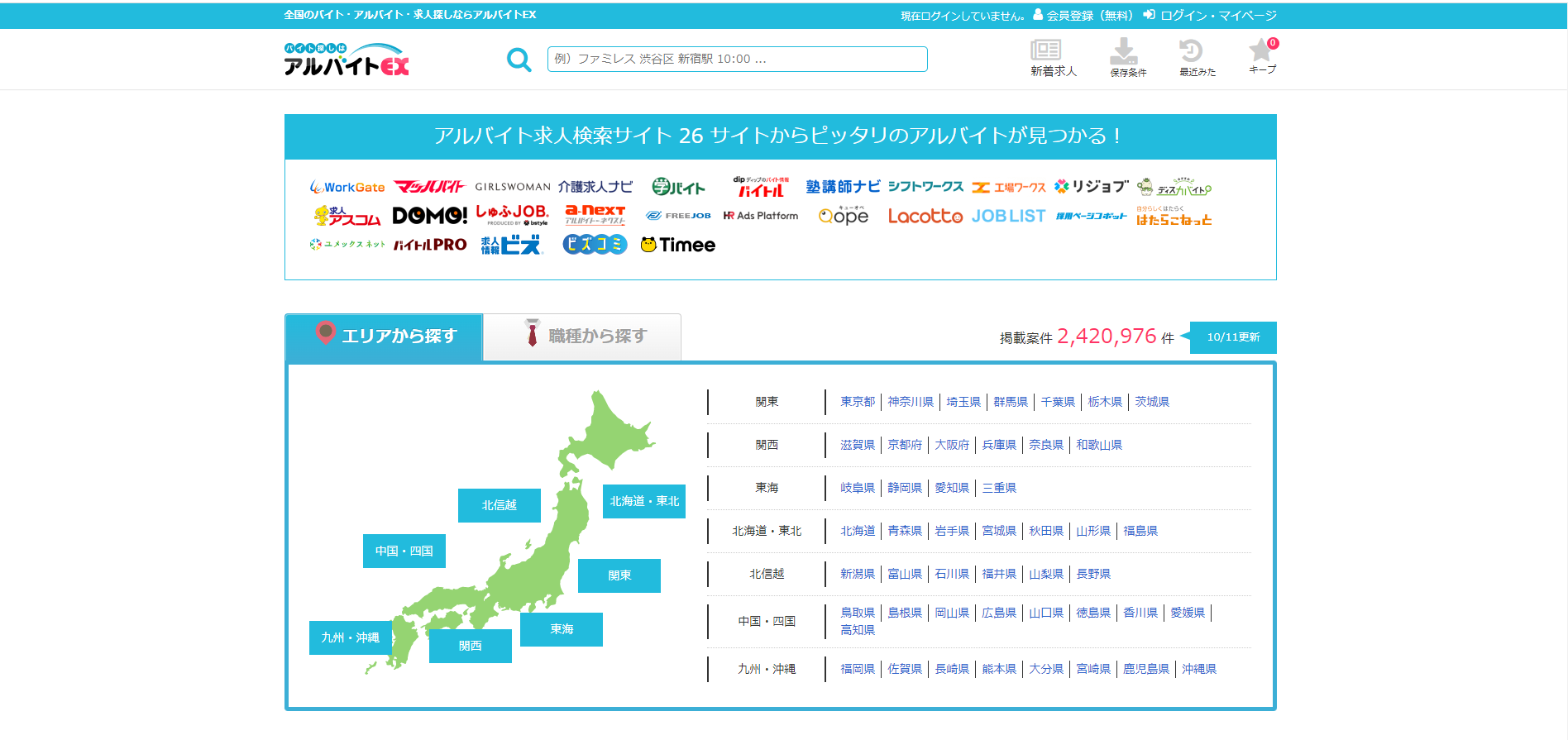Click the 塾講師ナビ partner logo

pos(844,187)
